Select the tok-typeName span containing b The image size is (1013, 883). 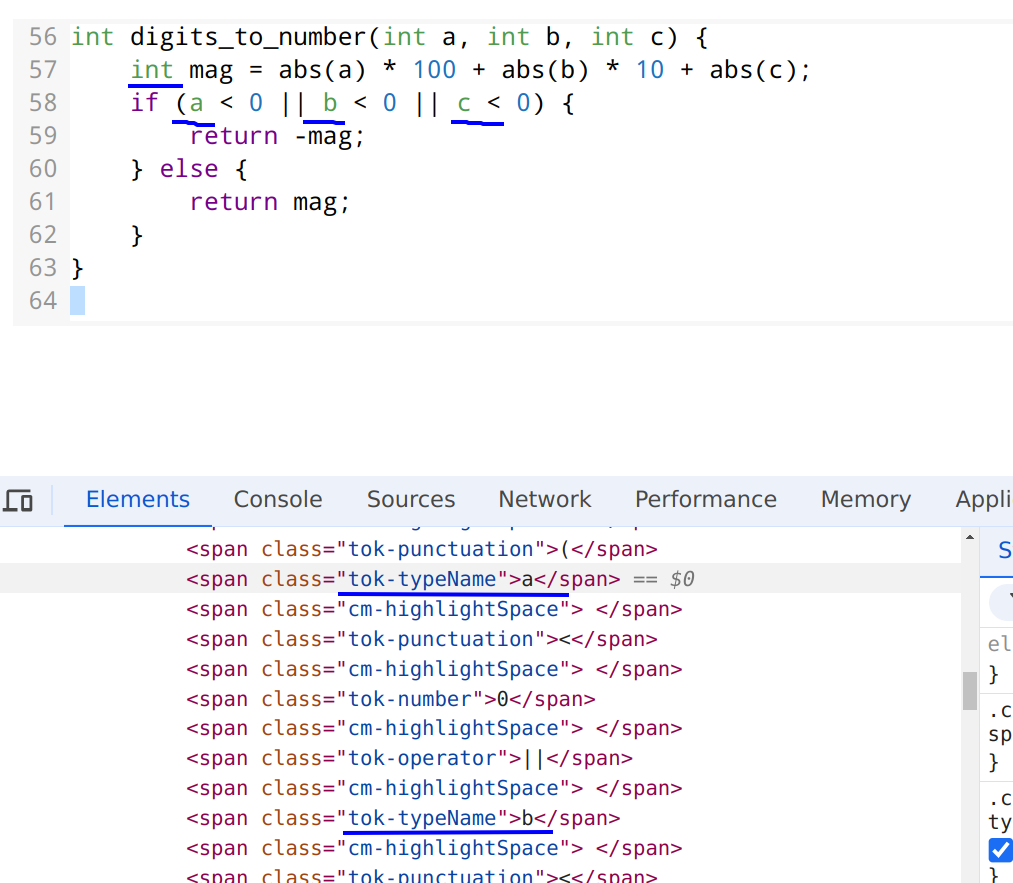tap(402, 818)
